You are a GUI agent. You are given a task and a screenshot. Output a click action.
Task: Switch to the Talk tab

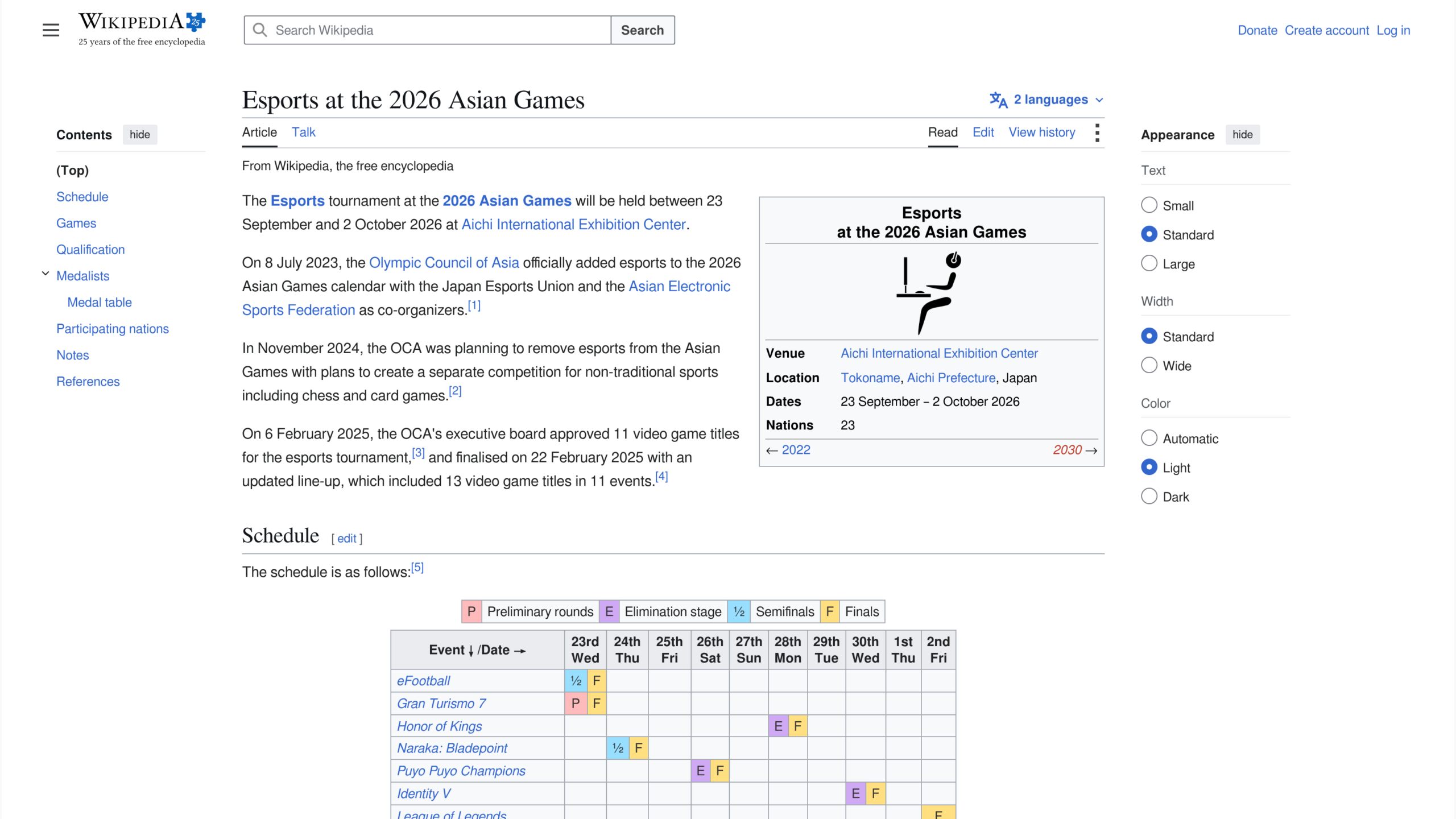point(303,133)
